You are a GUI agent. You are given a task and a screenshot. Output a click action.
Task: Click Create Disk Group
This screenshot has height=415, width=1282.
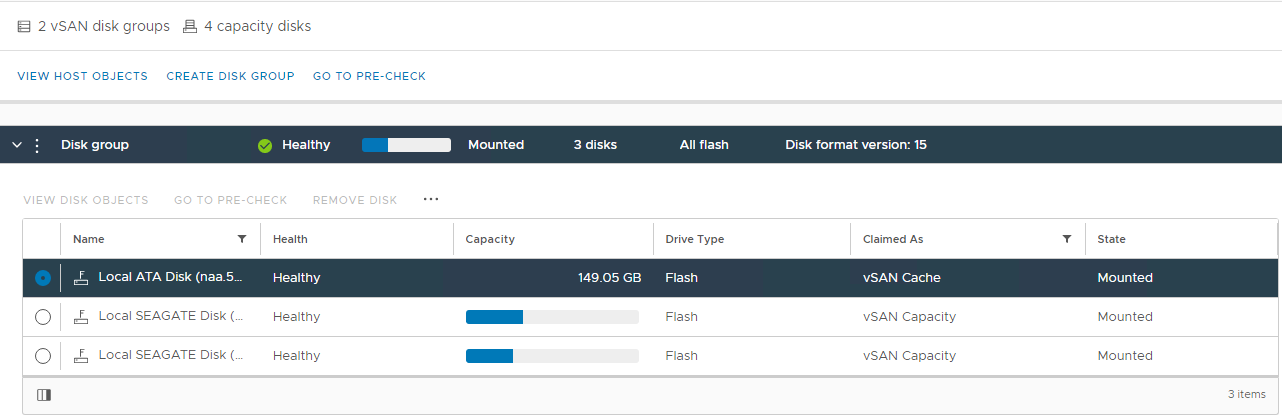coord(230,76)
